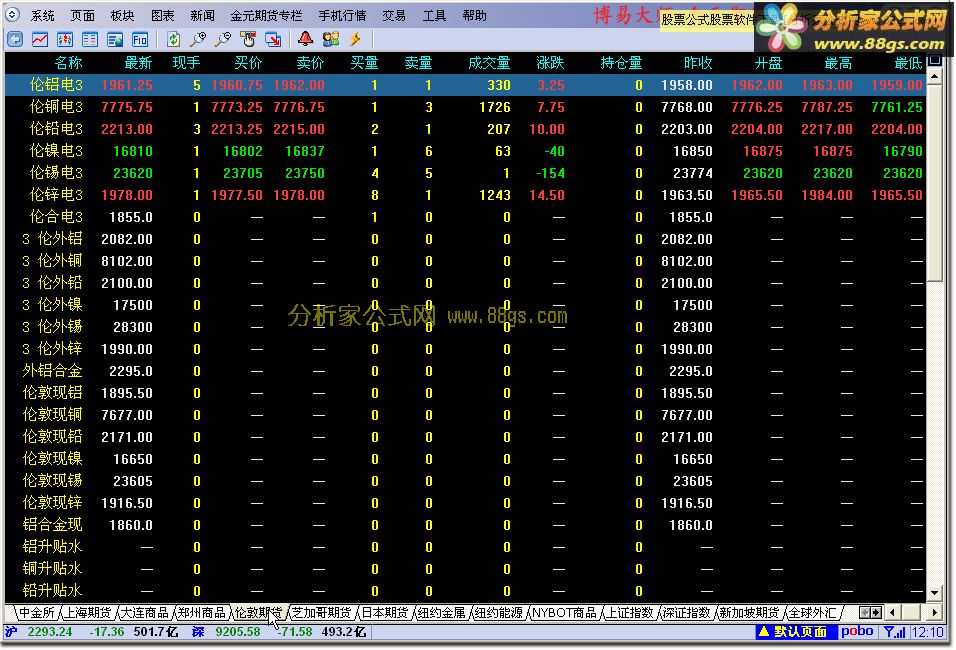Click the horizontal scrollbar right arrow
The width and height of the screenshot is (956, 650).
(934, 612)
